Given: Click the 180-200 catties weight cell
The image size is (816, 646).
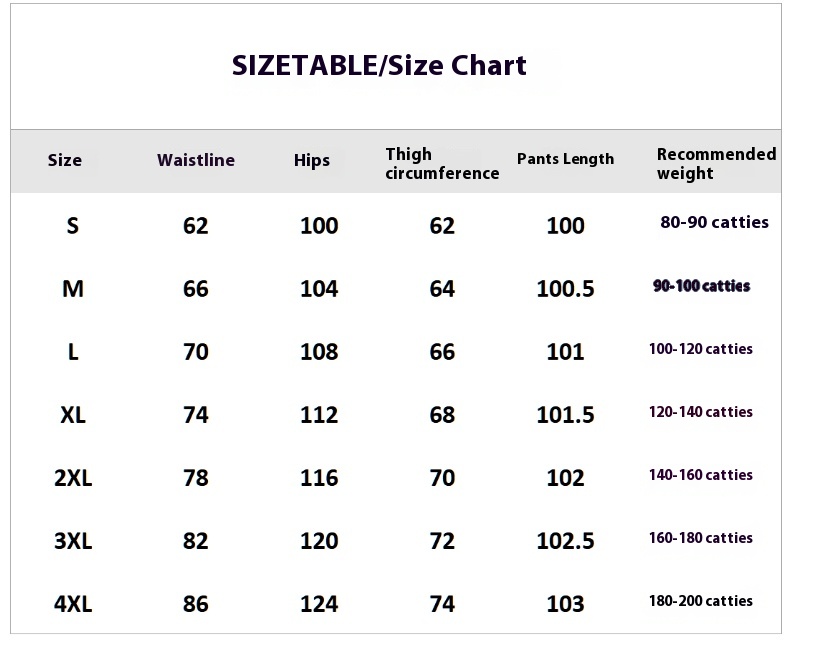Looking at the screenshot, I should point(700,601).
